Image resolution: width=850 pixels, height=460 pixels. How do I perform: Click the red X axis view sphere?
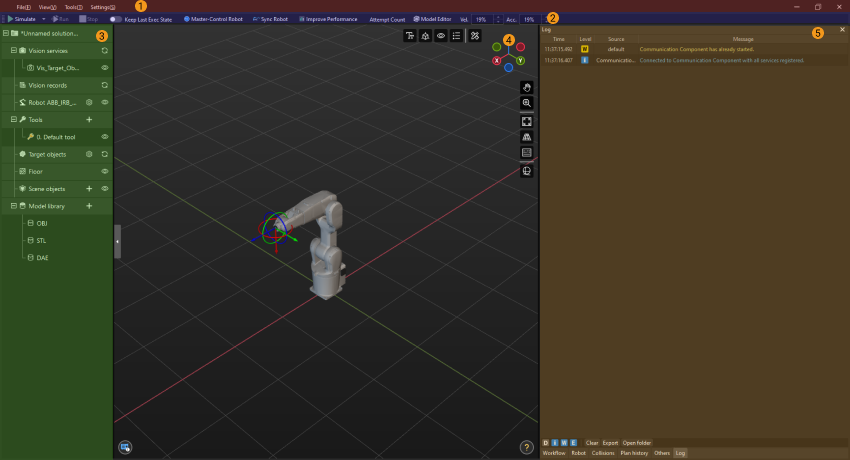(497, 60)
